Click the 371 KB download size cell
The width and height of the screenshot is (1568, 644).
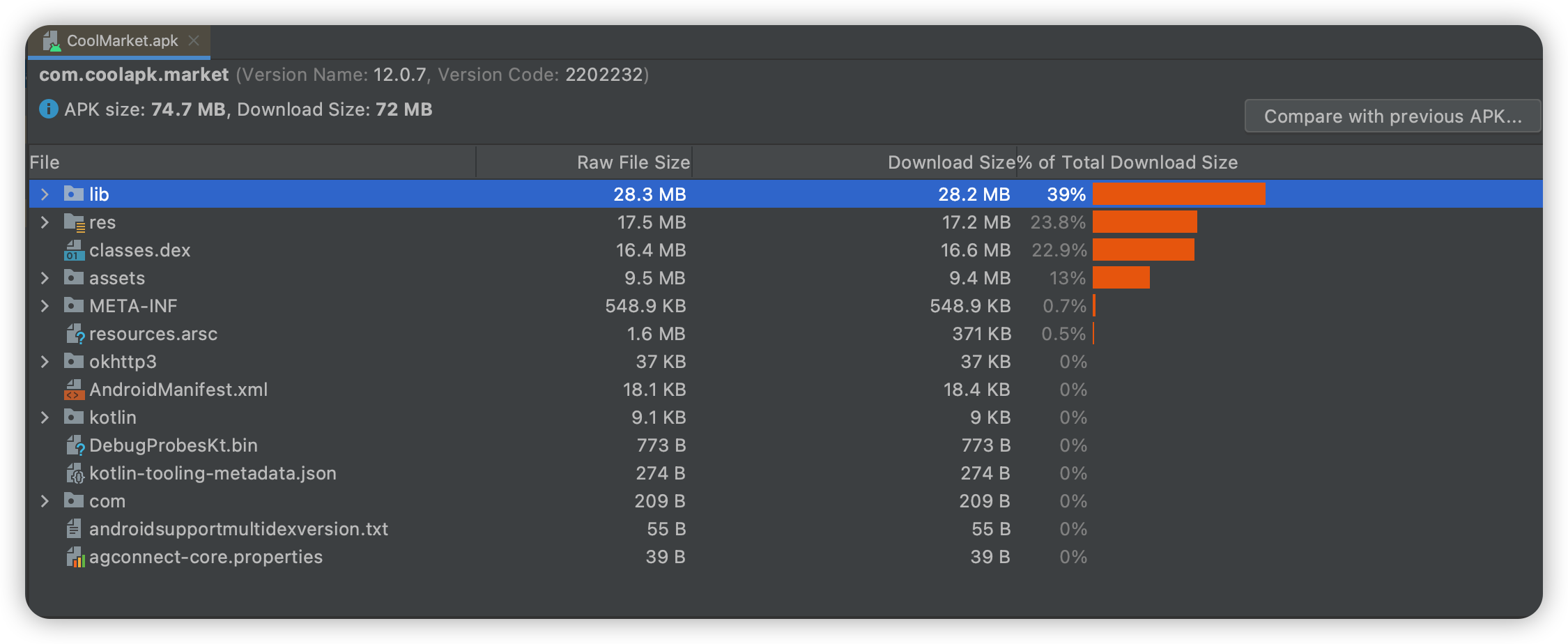982,334
